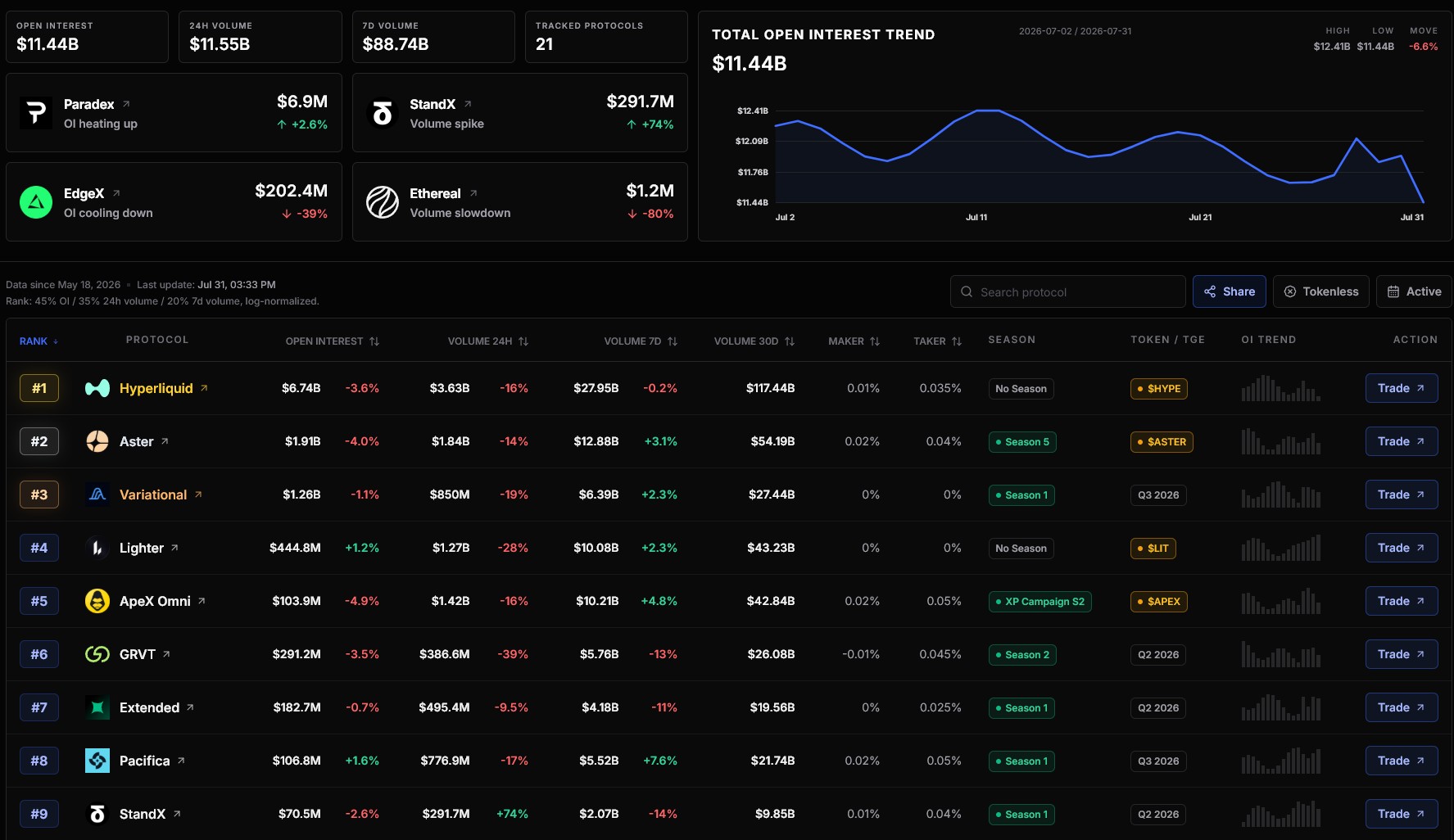Click the Hyperliquid OI trend sparkline
This screenshot has width=1454, height=840.
pyautogui.click(x=1281, y=388)
